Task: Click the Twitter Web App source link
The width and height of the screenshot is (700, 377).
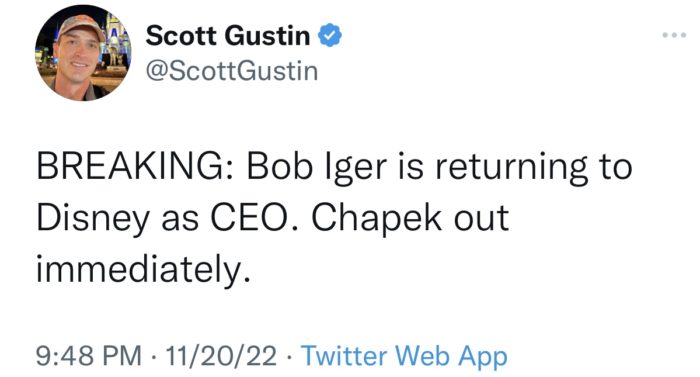Action: click(x=404, y=356)
